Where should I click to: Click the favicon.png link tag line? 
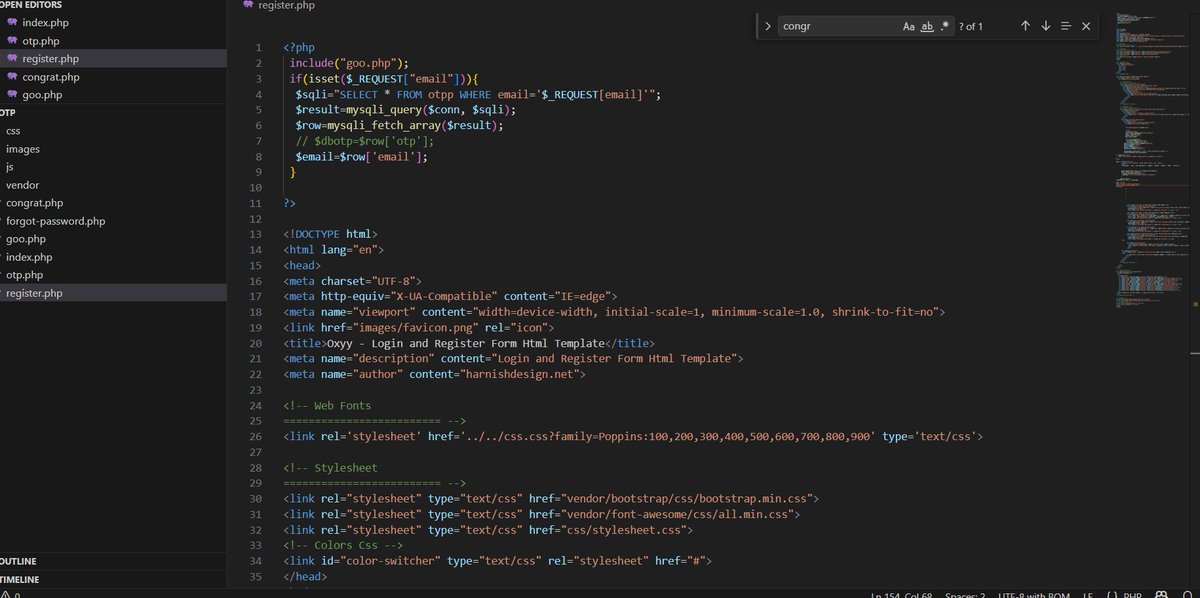tap(418, 327)
